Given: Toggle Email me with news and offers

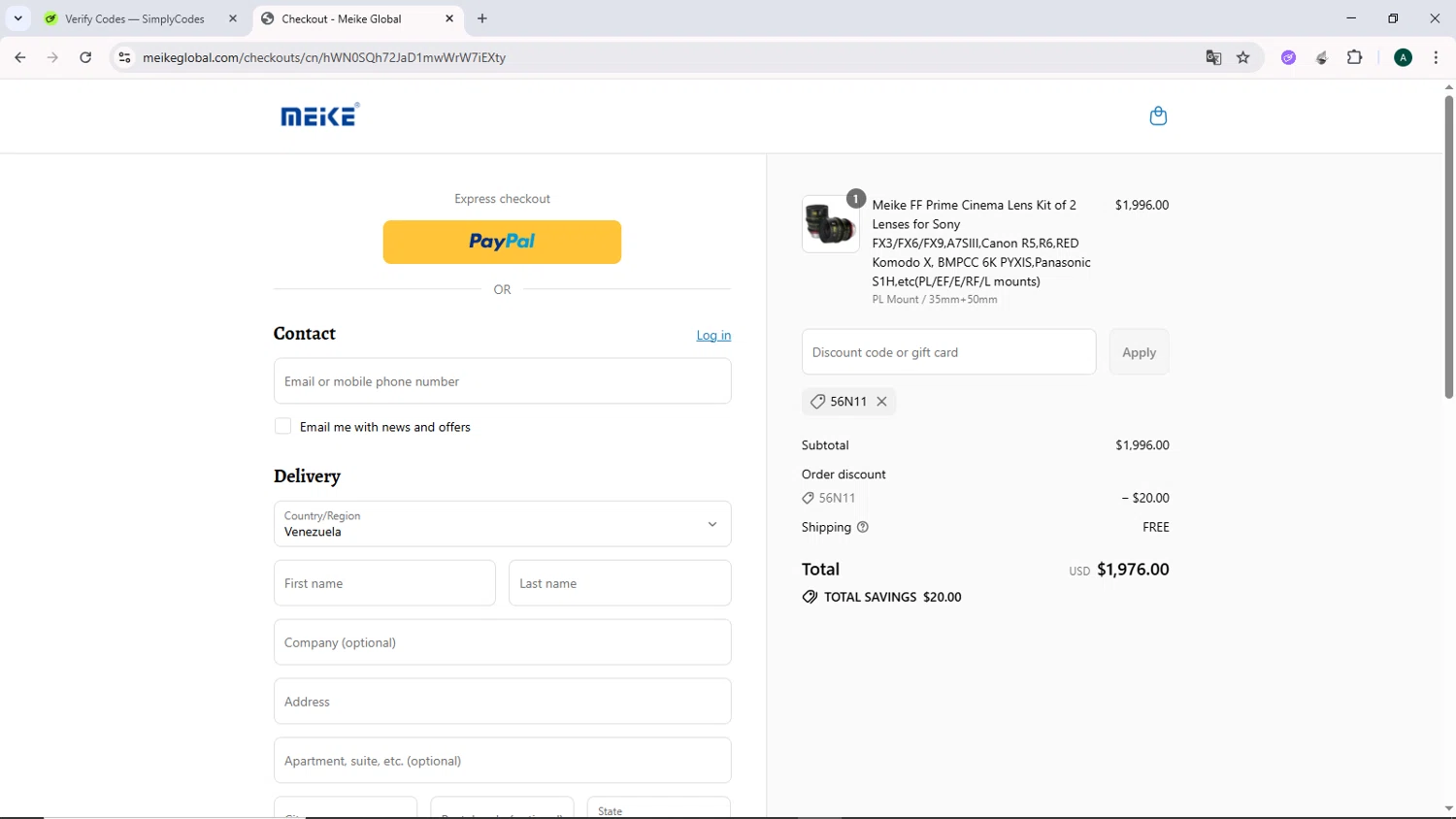Looking at the screenshot, I should tap(282, 426).
